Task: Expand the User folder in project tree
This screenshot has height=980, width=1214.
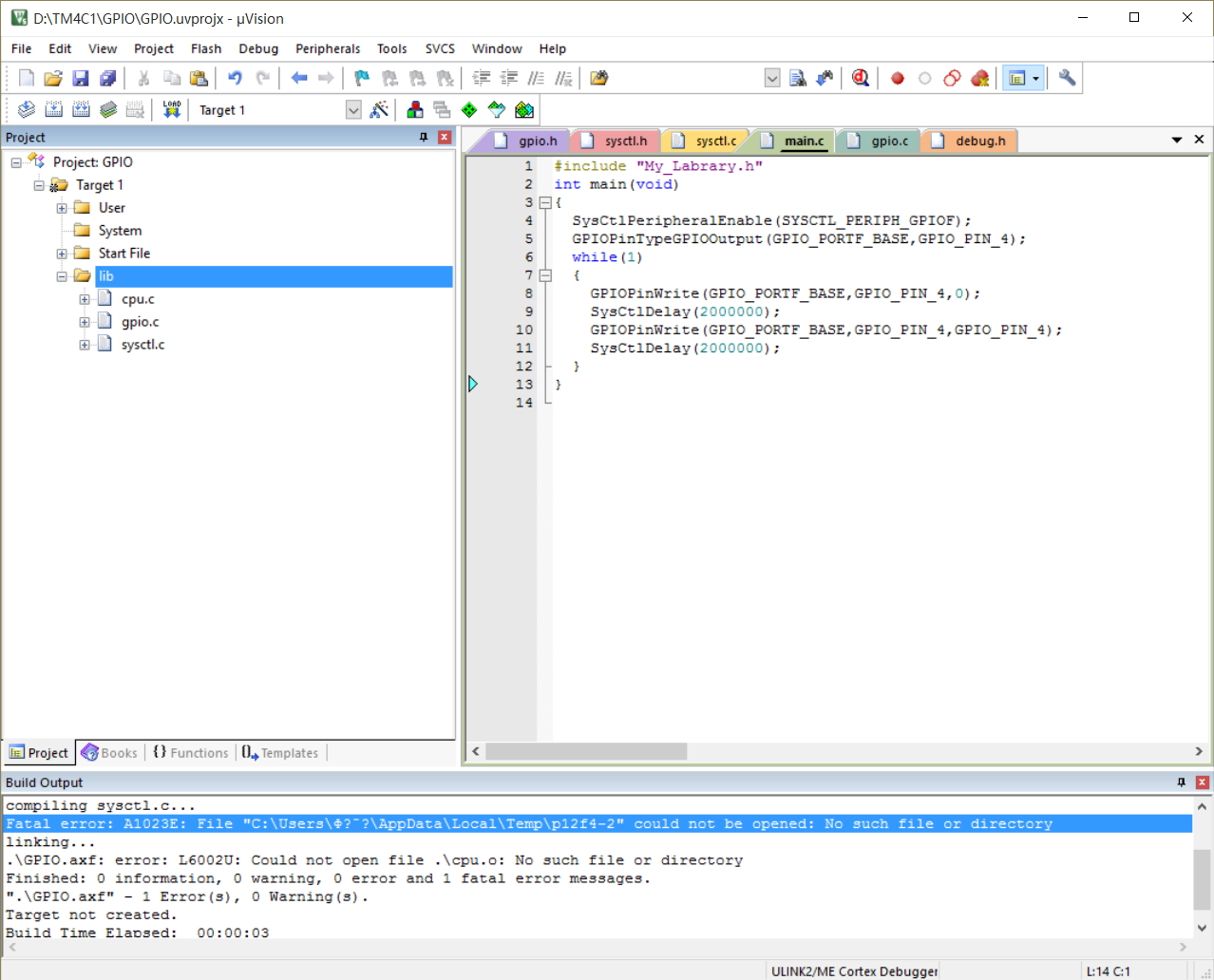Action: (x=62, y=208)
